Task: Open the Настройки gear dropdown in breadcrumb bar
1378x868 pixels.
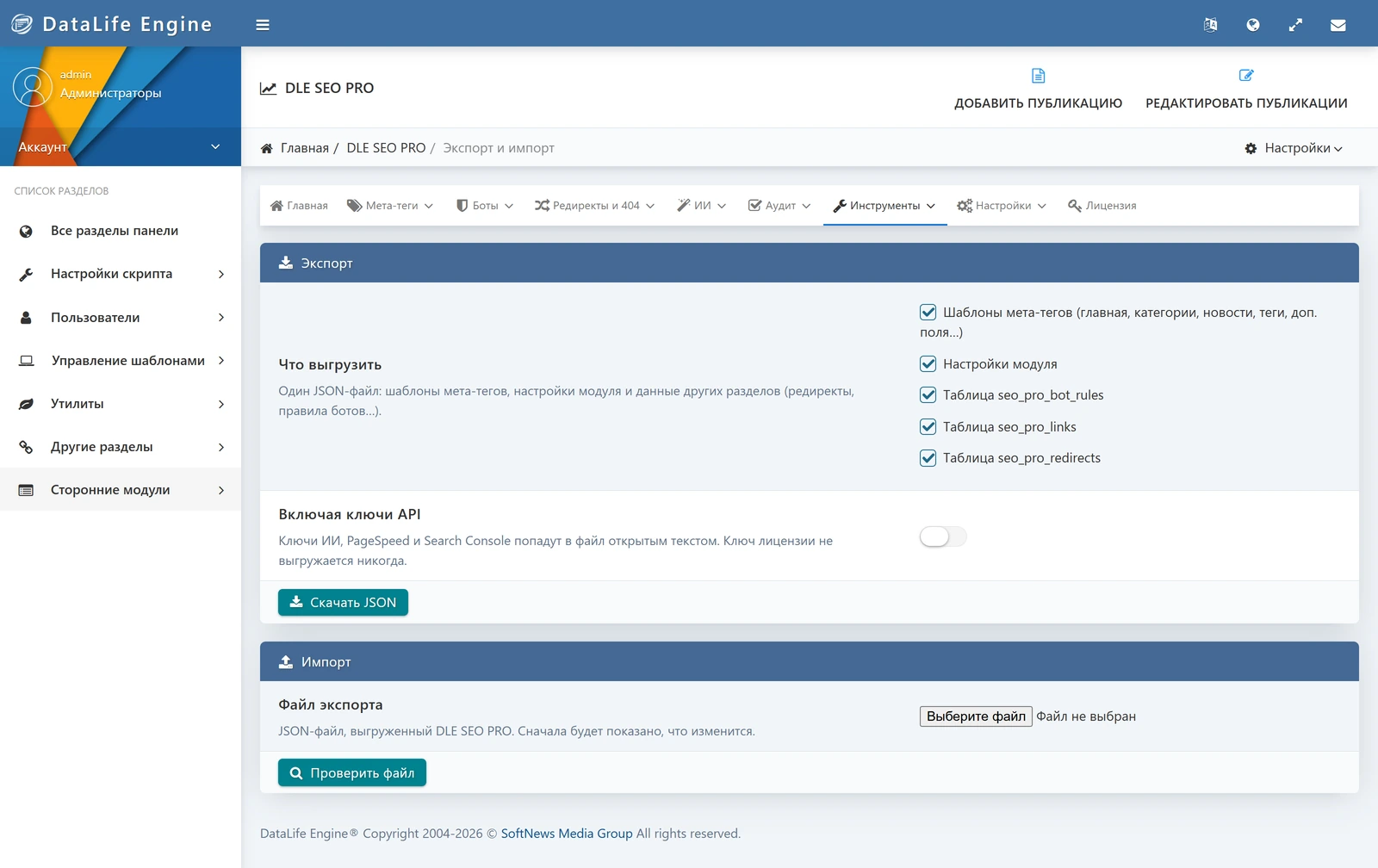Action: coord(1294,148)
